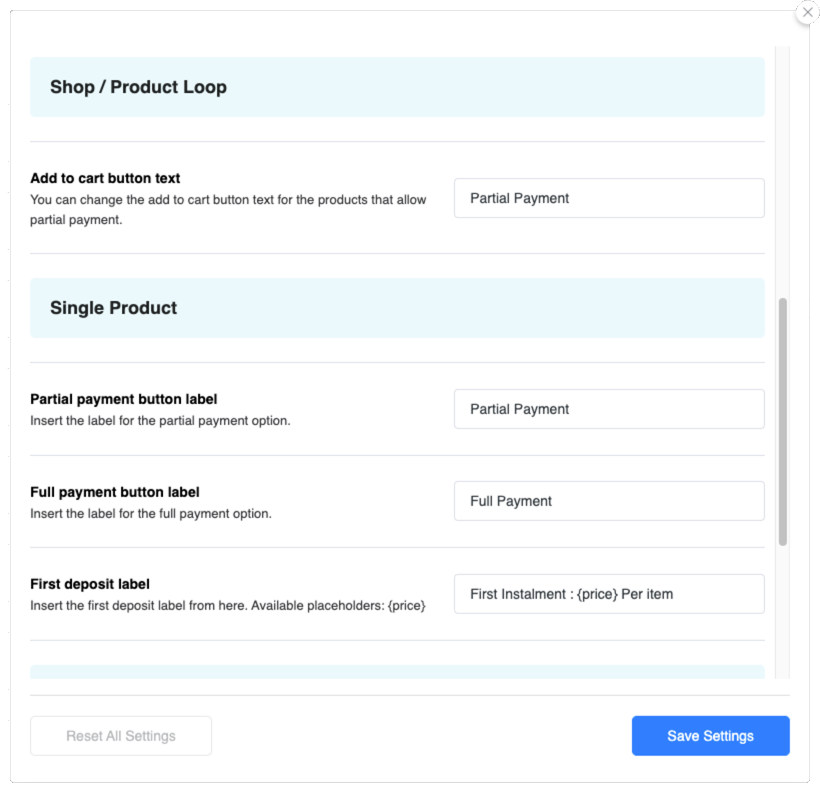Click the 'Full payment button label' title

click(115, 492)
